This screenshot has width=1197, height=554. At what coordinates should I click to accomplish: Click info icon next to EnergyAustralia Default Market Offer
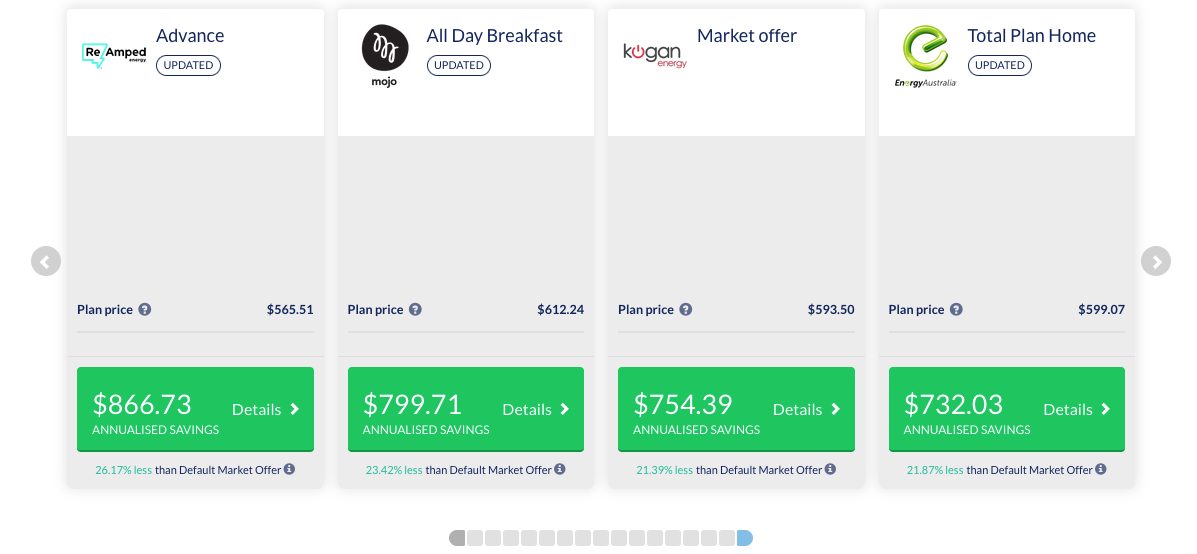click(1101, 469)
